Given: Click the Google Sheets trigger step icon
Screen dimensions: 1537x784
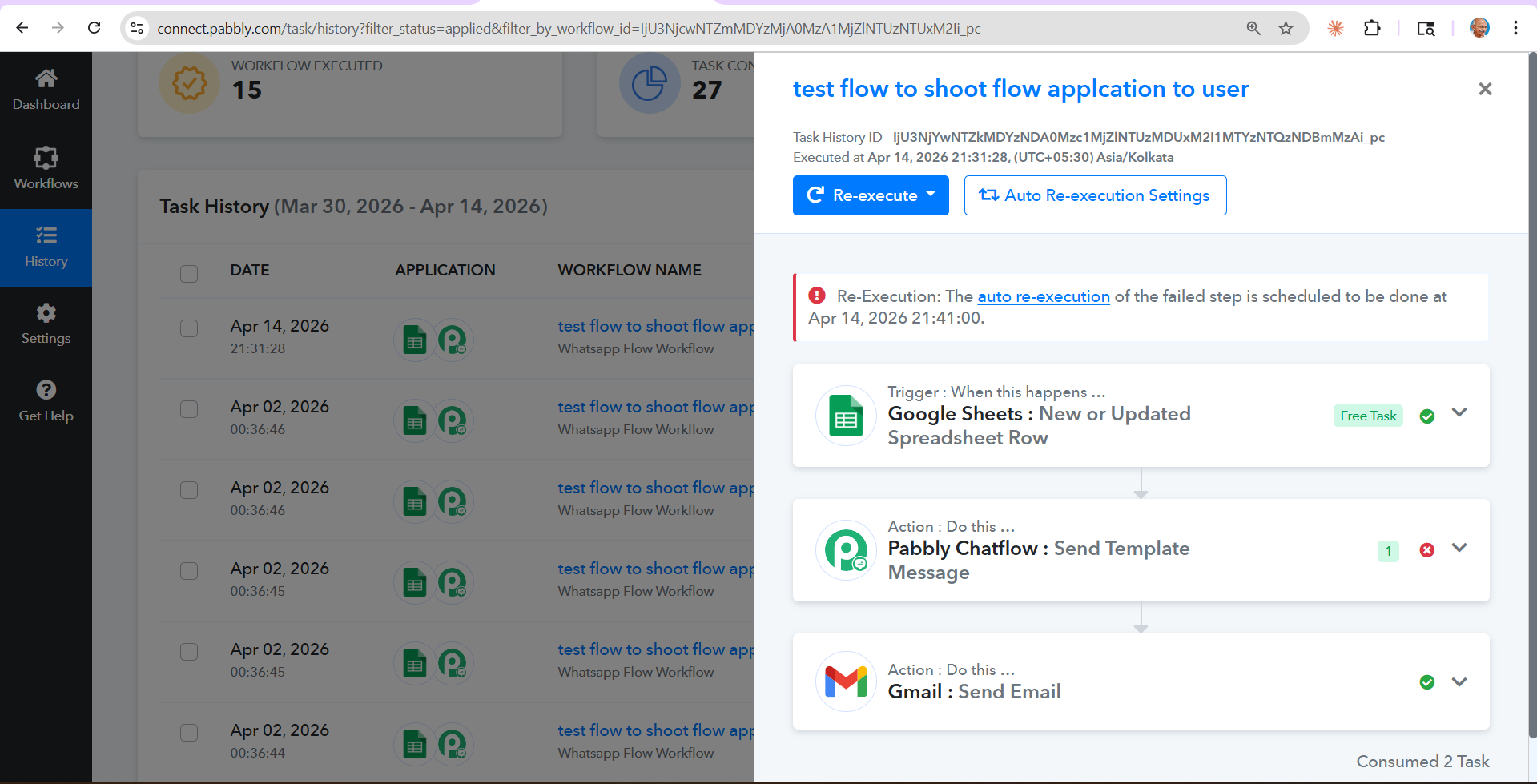Looking at the screenshot, I should (846, 416).
